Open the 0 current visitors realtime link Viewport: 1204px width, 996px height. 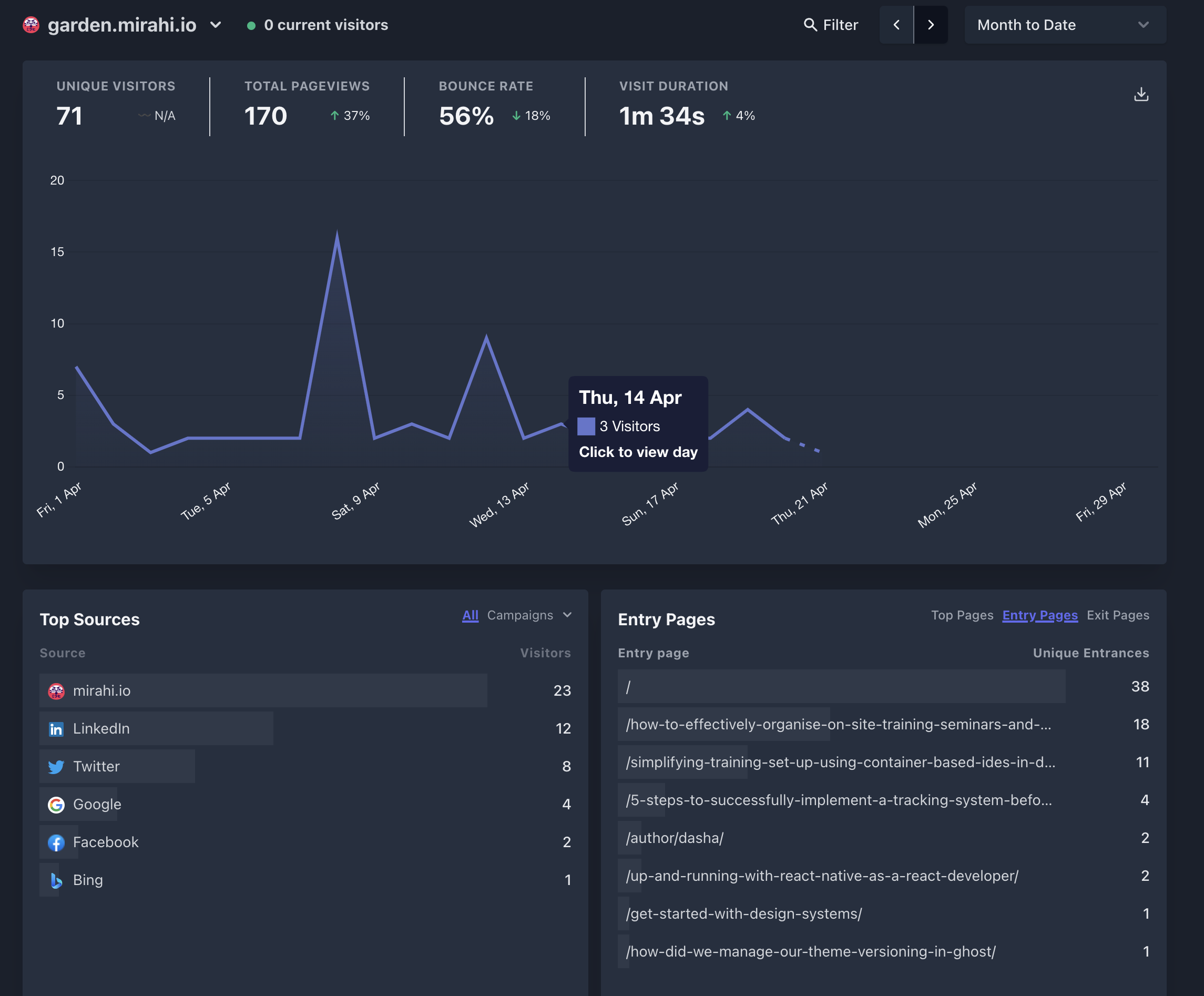[x=325, y=25]
